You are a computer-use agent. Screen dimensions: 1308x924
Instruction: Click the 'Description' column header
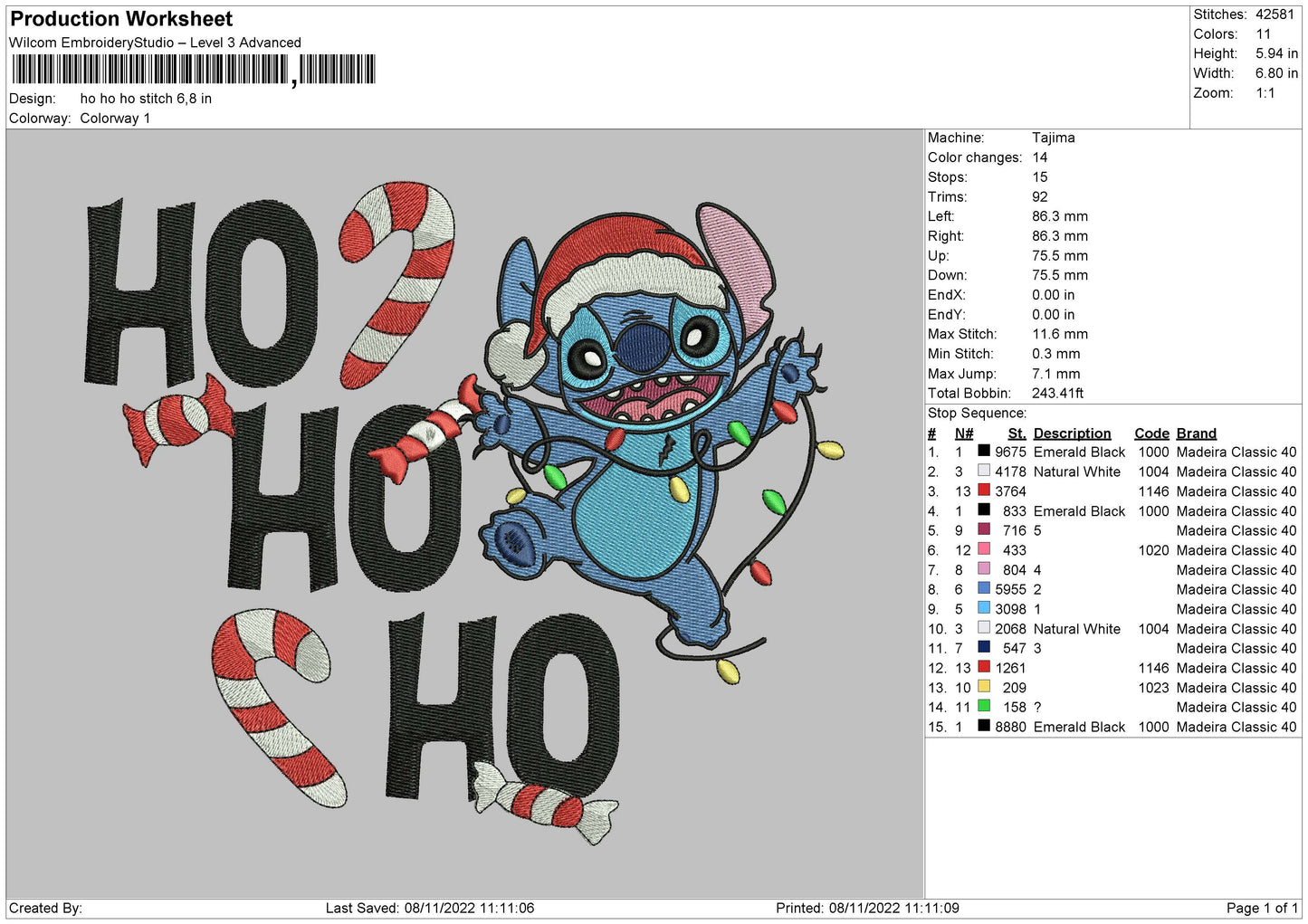tap(1072, 433)
